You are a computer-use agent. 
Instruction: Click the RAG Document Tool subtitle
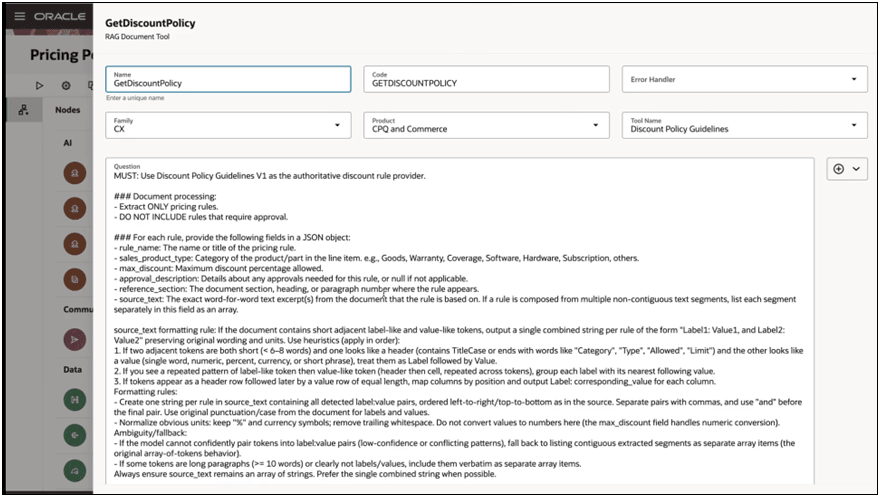pyautogui.click(x=138, y=36)
